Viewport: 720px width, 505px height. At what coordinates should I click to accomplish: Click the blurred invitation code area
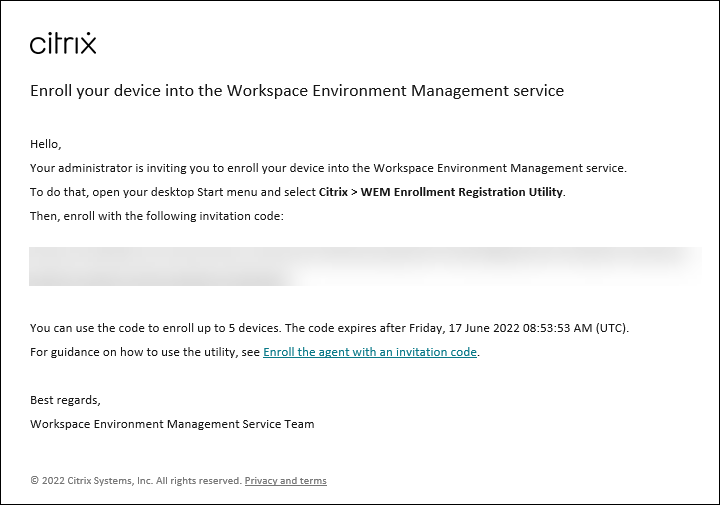point(364,266)
